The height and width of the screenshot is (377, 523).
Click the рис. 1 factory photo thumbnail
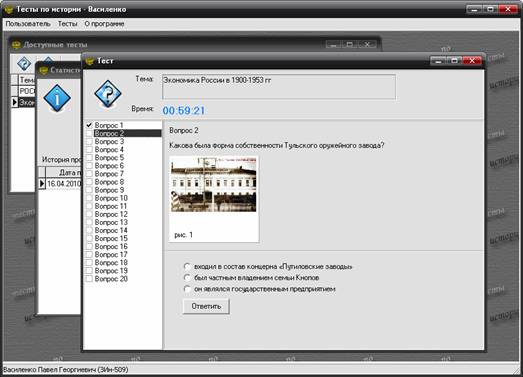(214, 184)
